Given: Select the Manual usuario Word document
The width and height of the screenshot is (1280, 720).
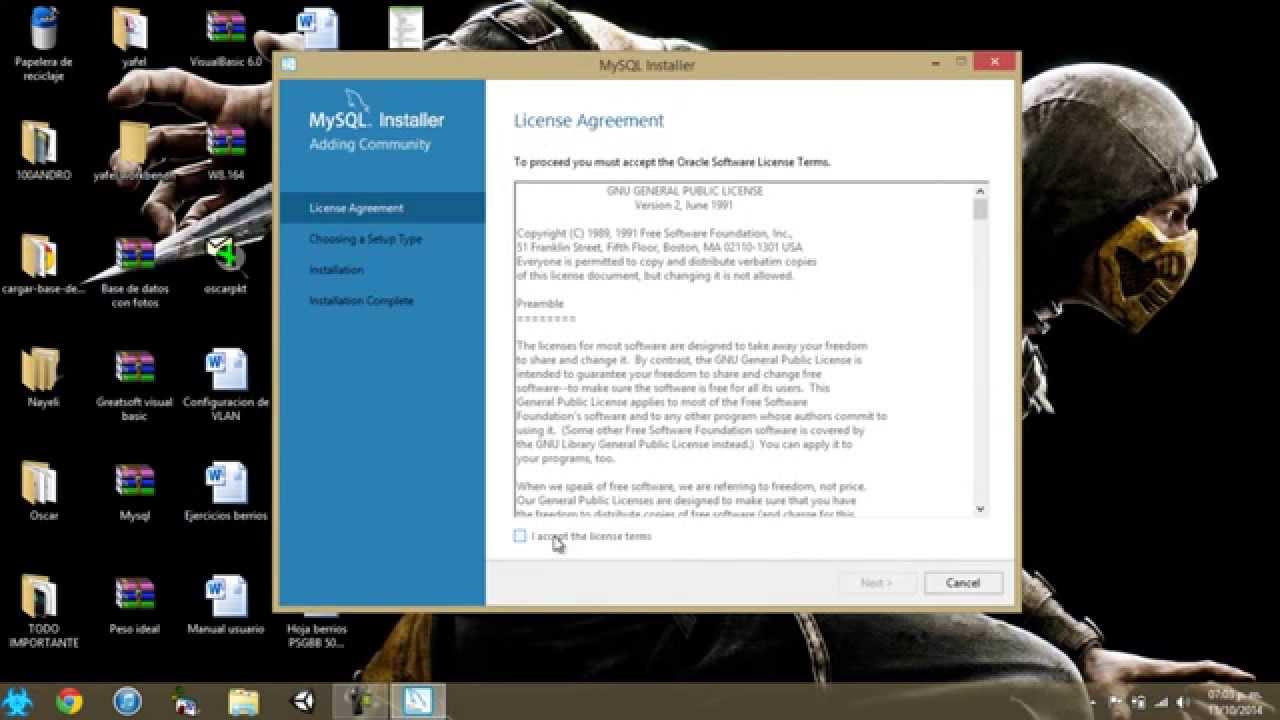Looking at the screenshot, I should pyautogui.click(x=226, y=605).
